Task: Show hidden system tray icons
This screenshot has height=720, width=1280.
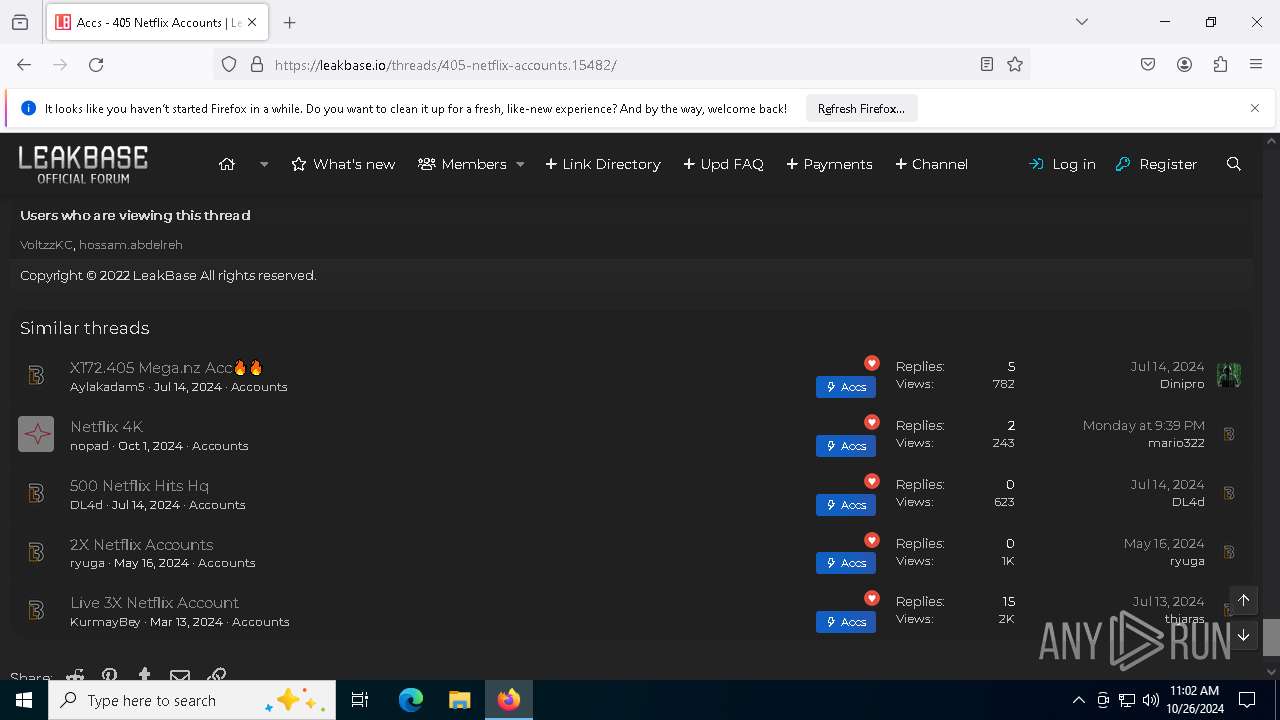Action: [1078, 700]
